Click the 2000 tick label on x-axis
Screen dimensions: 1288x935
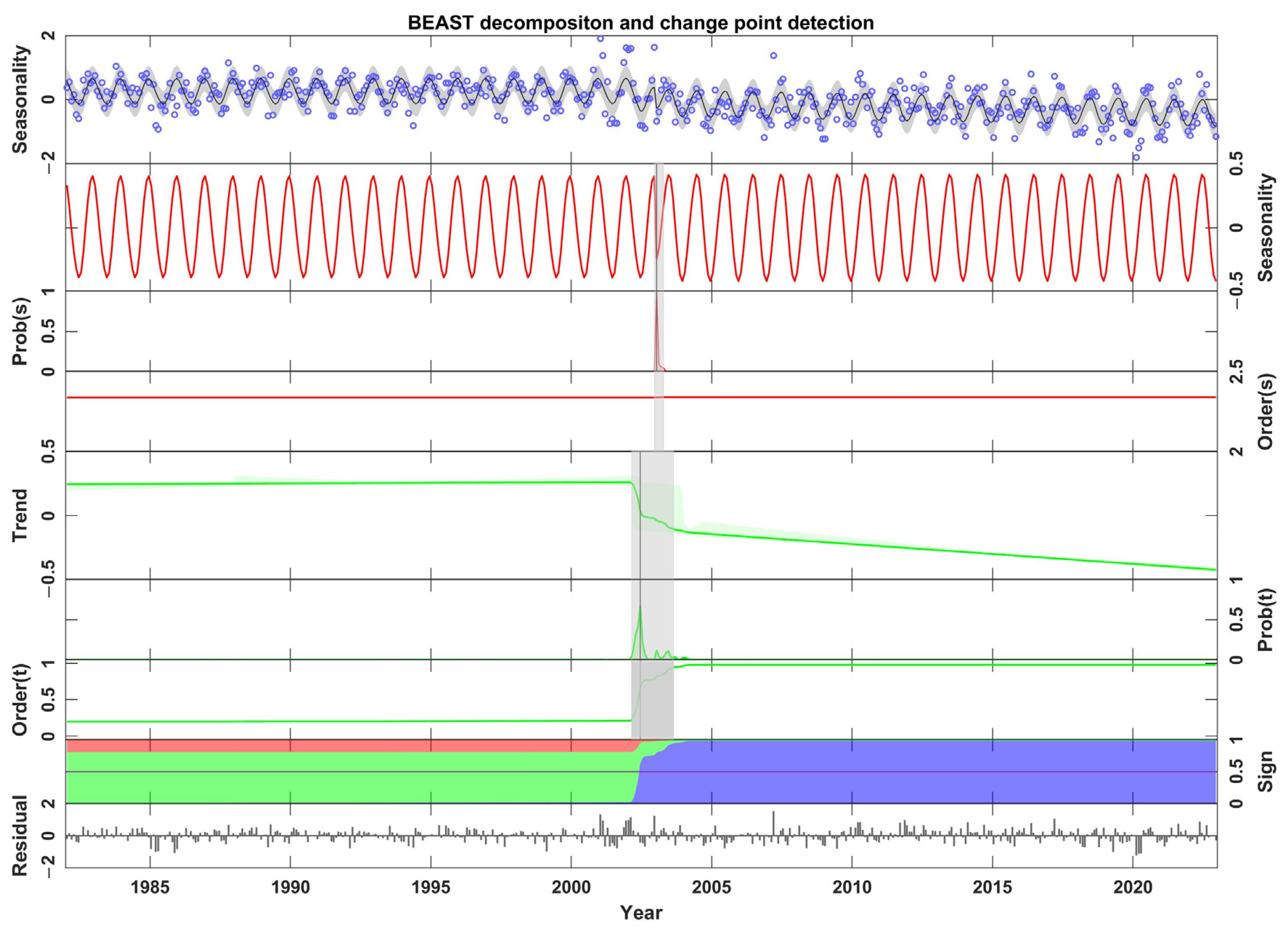coord(571,887)
